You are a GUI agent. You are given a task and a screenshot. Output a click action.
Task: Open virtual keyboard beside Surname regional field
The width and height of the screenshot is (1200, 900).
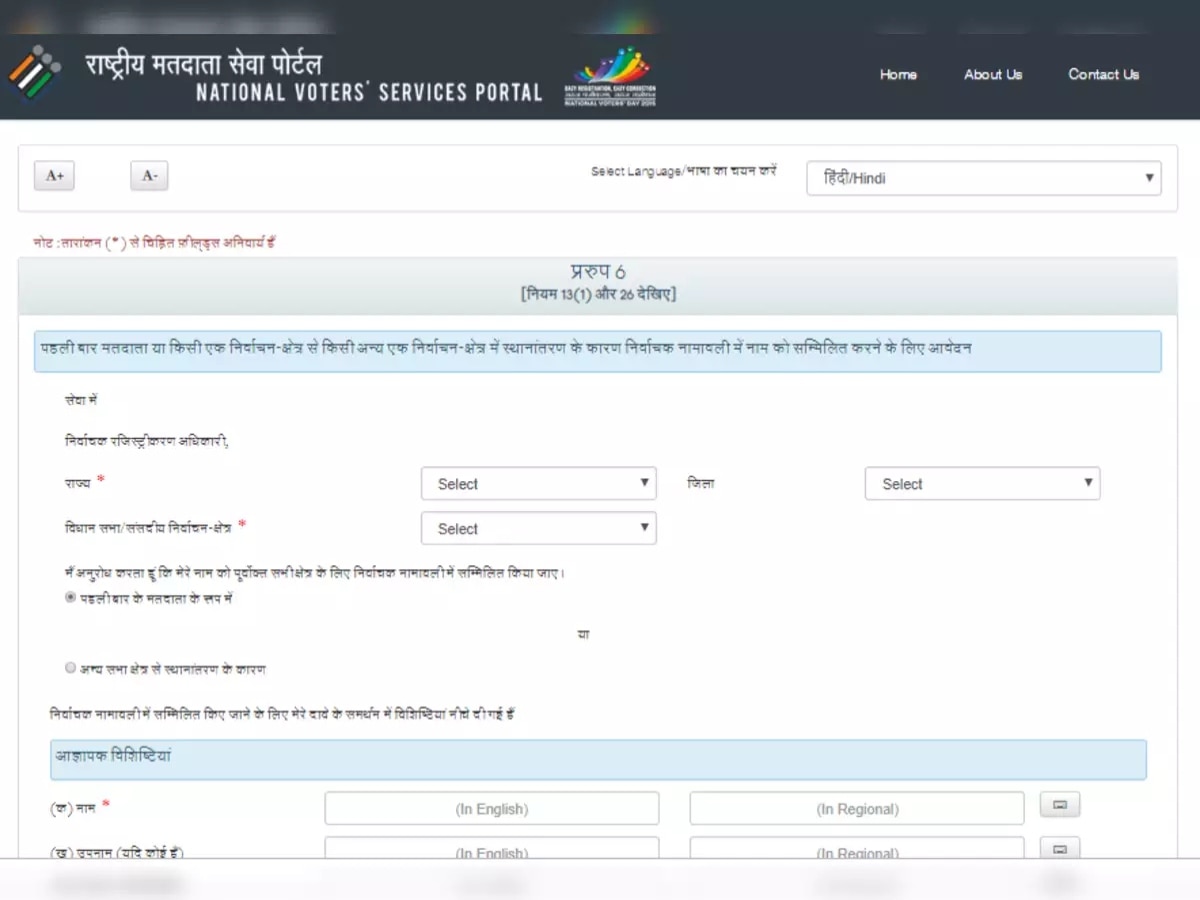click(1059, 848)
